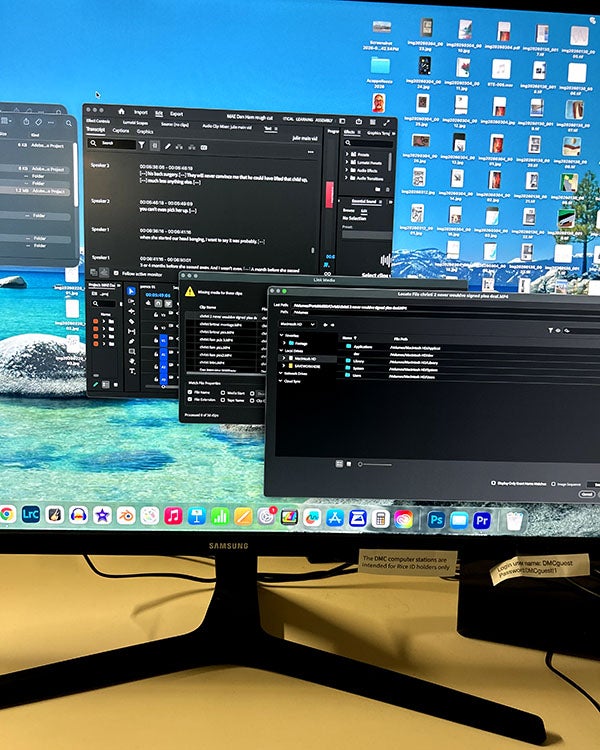
Task: Select the Rectangle tool
Action: click(132, 352)
